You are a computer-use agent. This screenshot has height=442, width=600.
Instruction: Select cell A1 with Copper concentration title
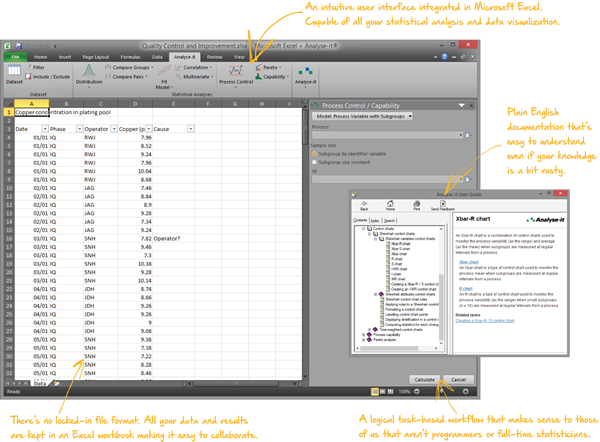[32, 112]
